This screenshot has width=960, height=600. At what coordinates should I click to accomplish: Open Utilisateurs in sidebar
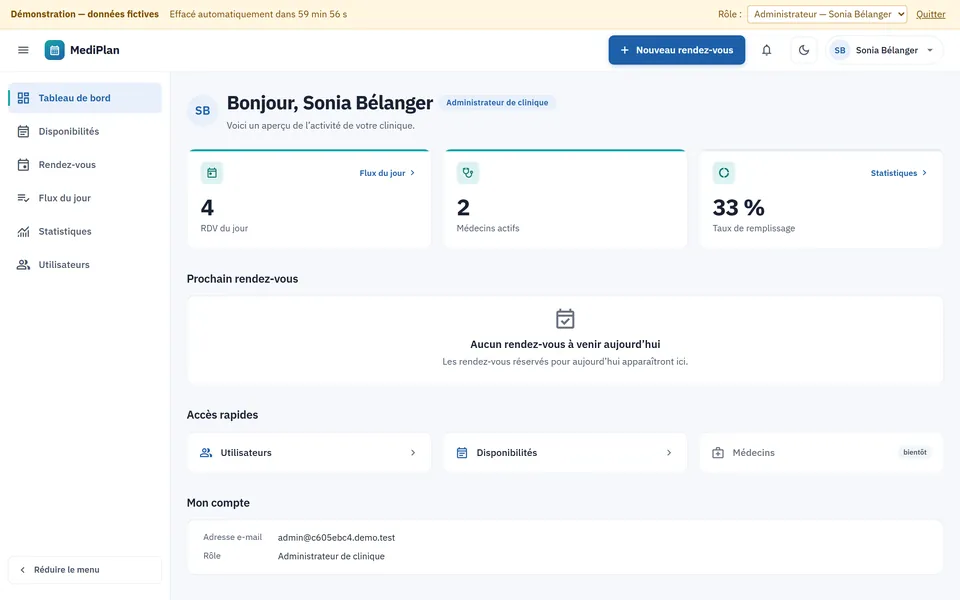85,264
